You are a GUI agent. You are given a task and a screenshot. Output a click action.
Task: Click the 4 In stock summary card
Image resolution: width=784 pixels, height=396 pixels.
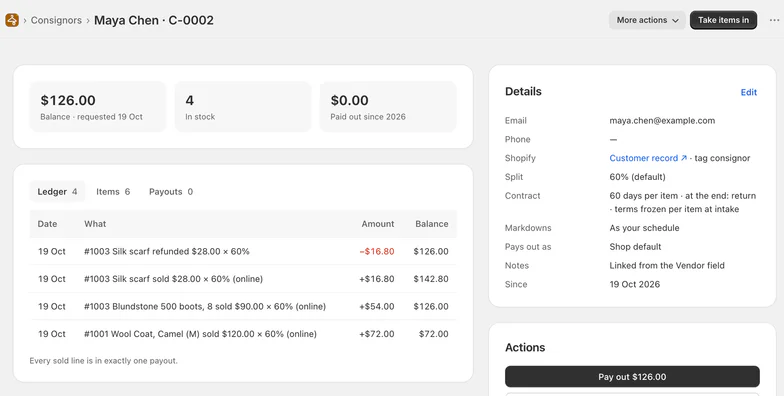243,107
